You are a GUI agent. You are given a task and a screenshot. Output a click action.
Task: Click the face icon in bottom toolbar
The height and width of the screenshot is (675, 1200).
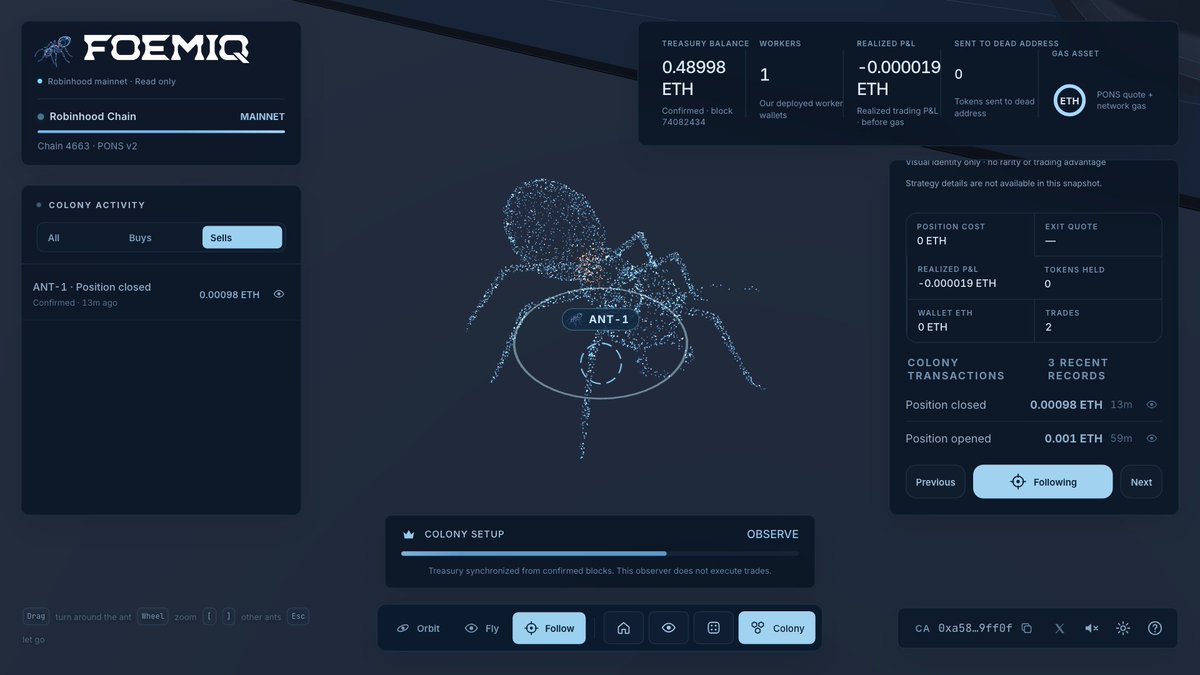point(713,628)
